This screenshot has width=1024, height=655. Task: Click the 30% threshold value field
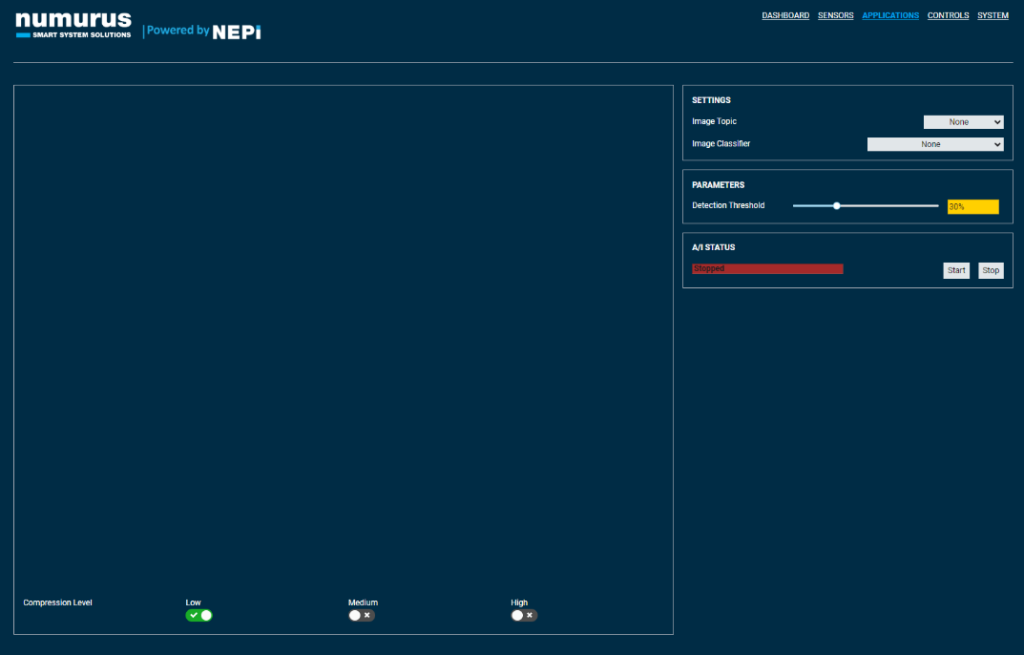pyautogui.click(x=970, y=206)
